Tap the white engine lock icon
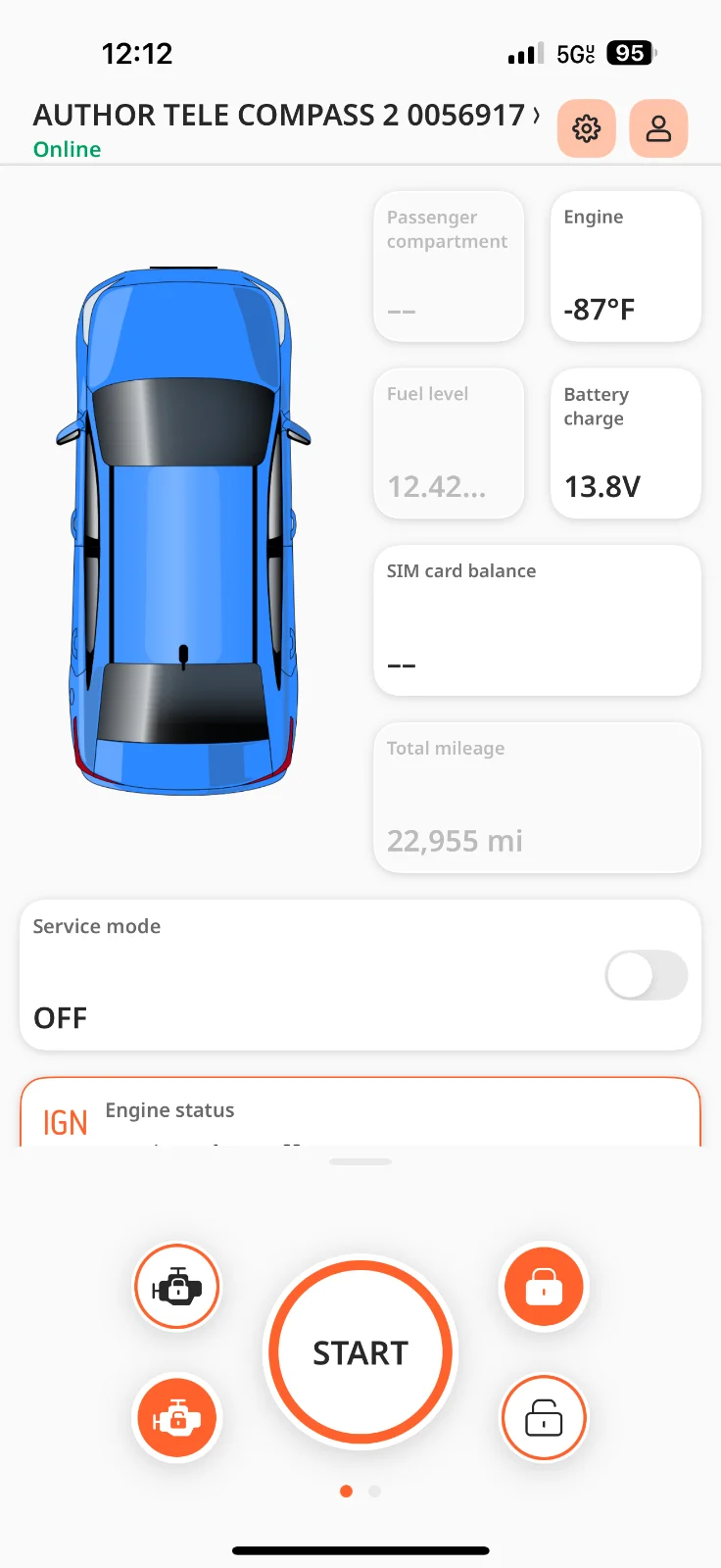Screen dimensions: 721x1568 pos(177,1287)
